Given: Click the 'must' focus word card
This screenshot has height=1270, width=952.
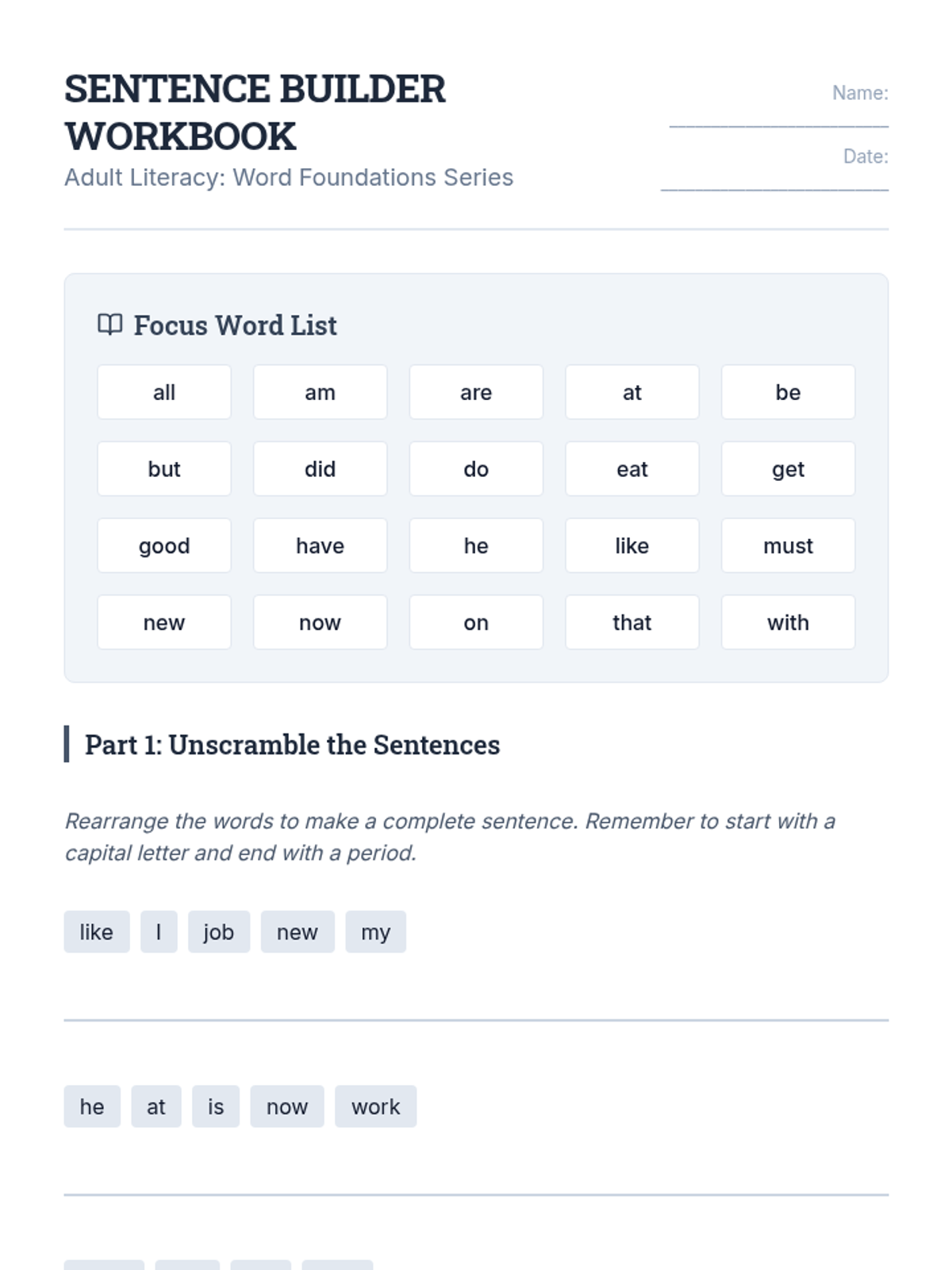Looking at the screenshot, I should click(788, 546).
